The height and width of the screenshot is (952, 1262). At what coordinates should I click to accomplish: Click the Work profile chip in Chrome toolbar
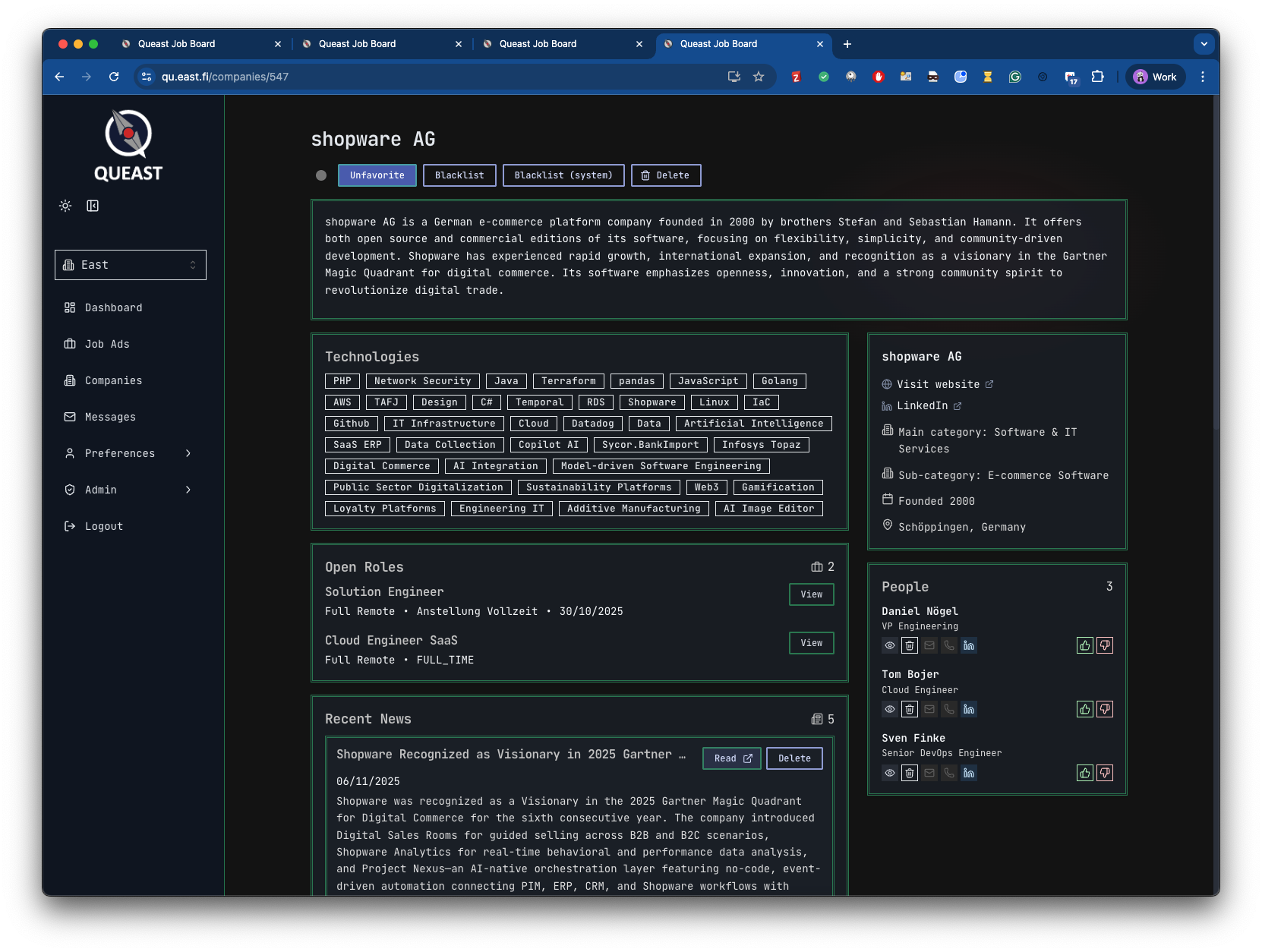(1155, 77)
